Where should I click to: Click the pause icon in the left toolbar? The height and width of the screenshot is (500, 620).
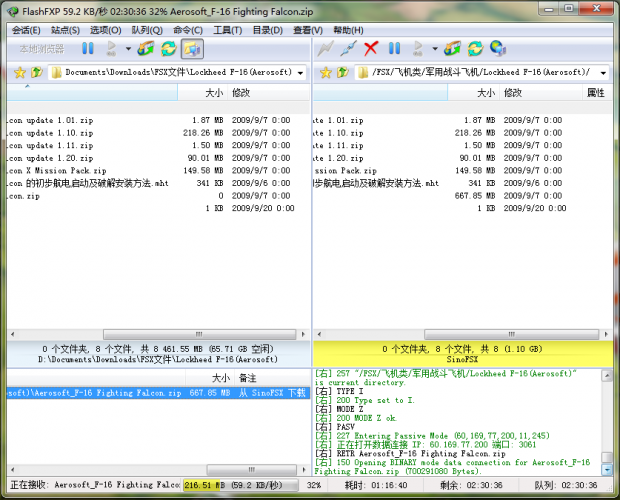(x=88, y=48)
